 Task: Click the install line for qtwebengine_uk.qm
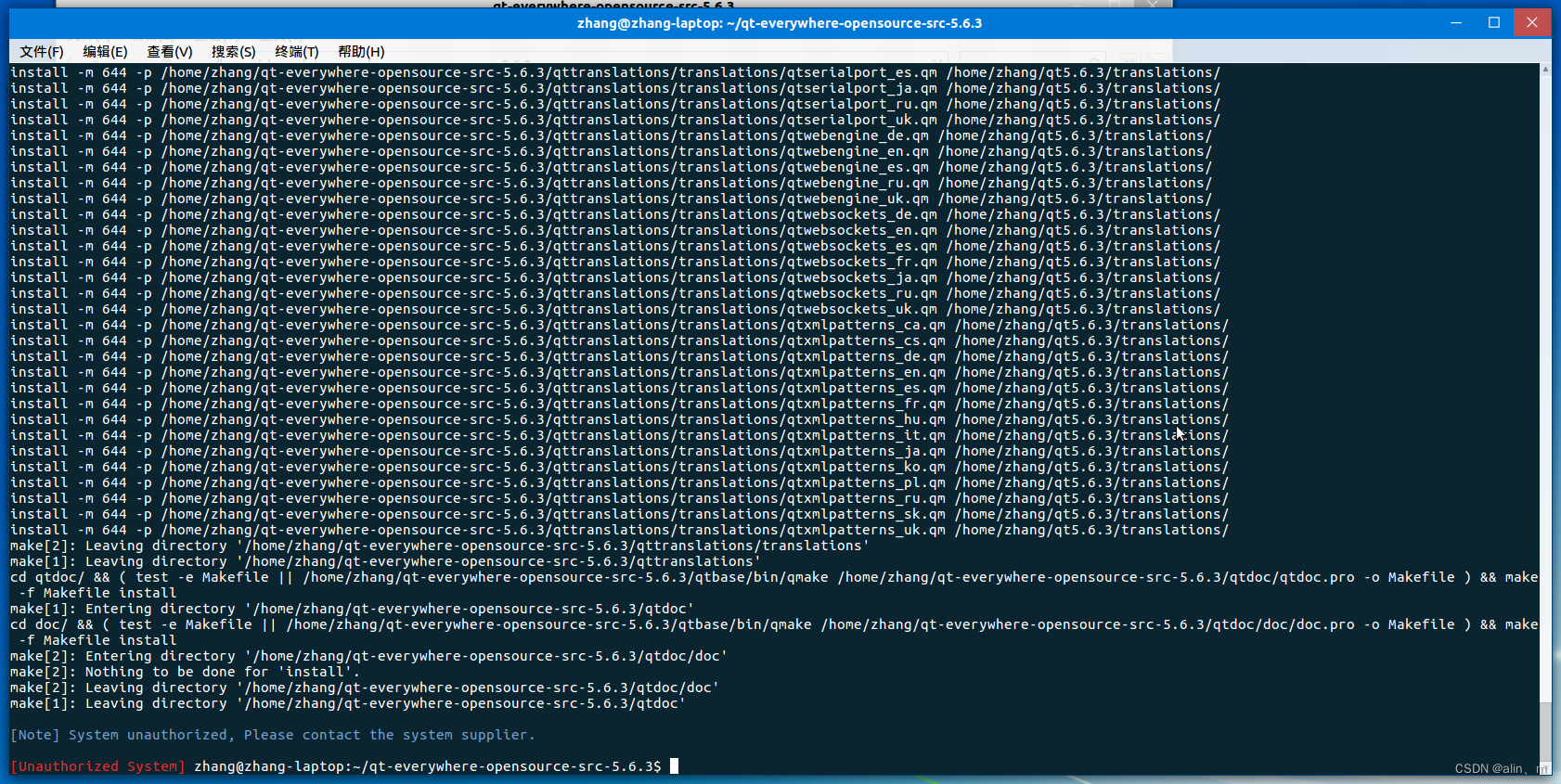point(612,199)
